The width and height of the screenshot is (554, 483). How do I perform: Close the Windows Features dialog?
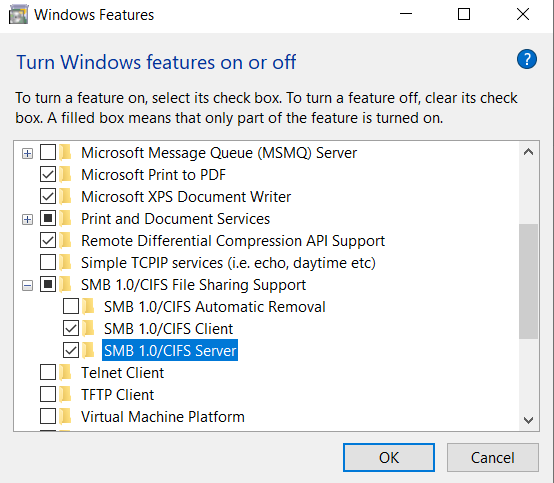(523, 14)
